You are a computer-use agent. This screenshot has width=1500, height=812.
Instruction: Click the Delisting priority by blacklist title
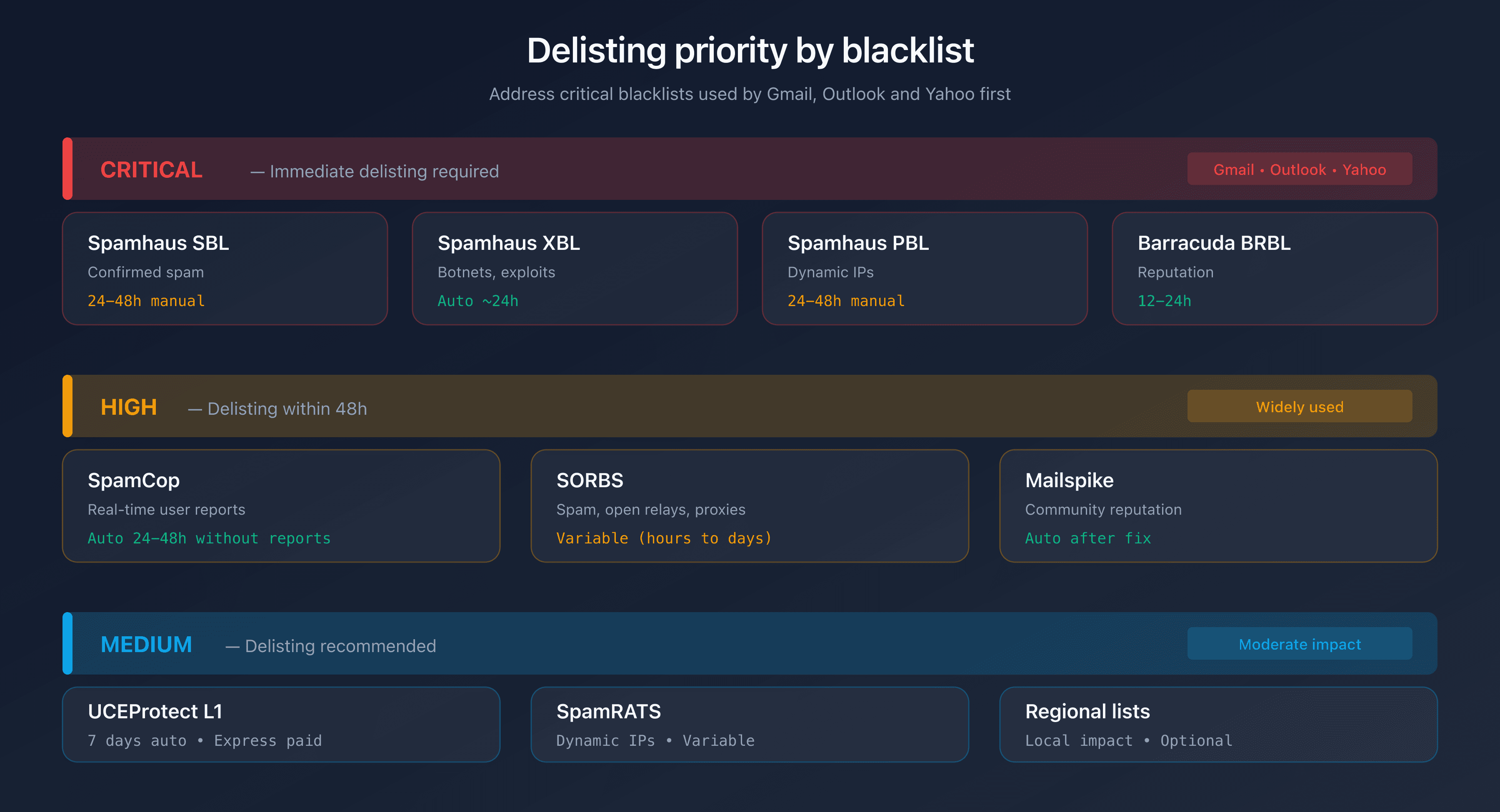(x=750, y=51)
